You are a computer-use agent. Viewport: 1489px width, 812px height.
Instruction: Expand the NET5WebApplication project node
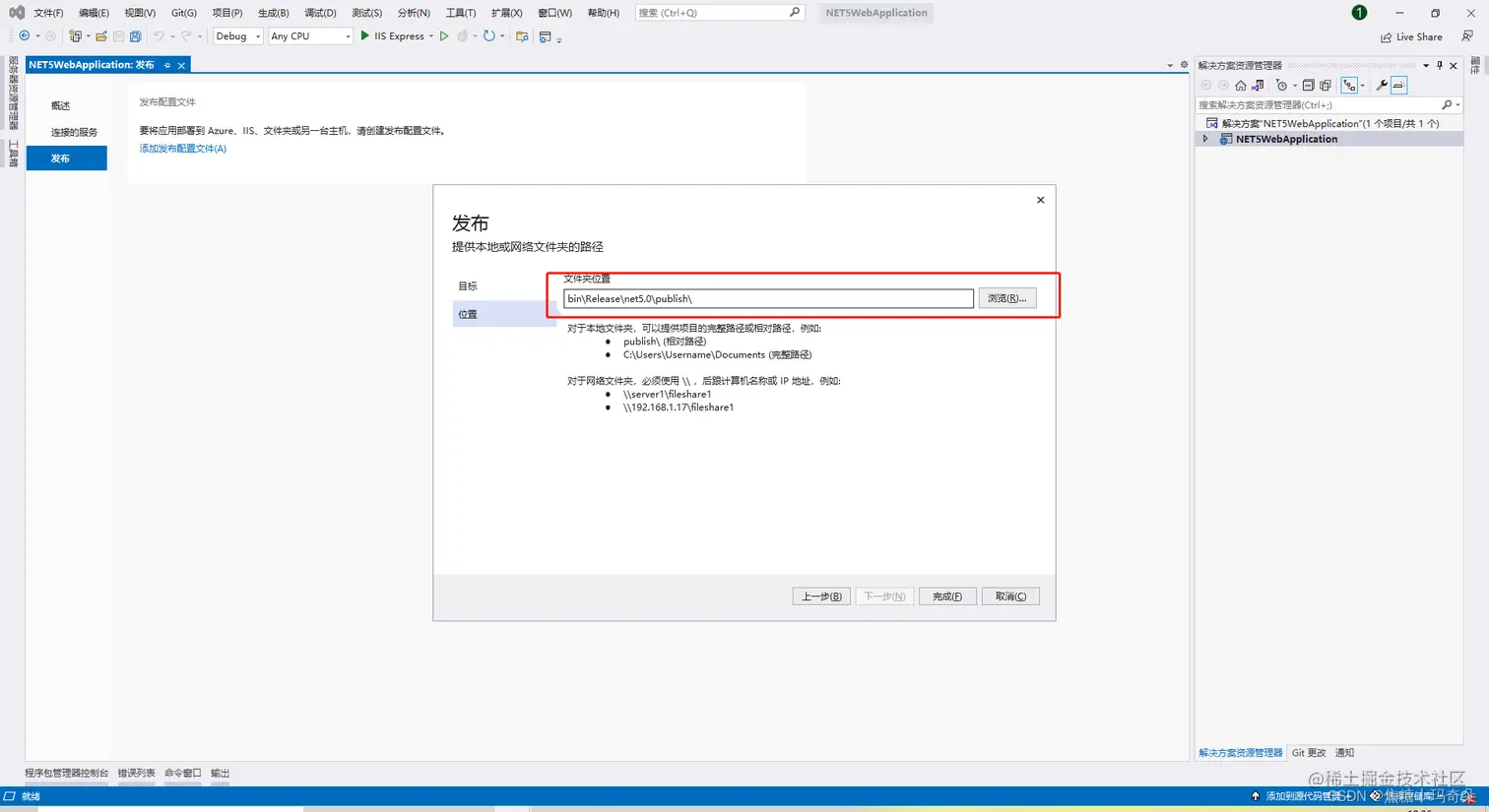click(1205, 139)
